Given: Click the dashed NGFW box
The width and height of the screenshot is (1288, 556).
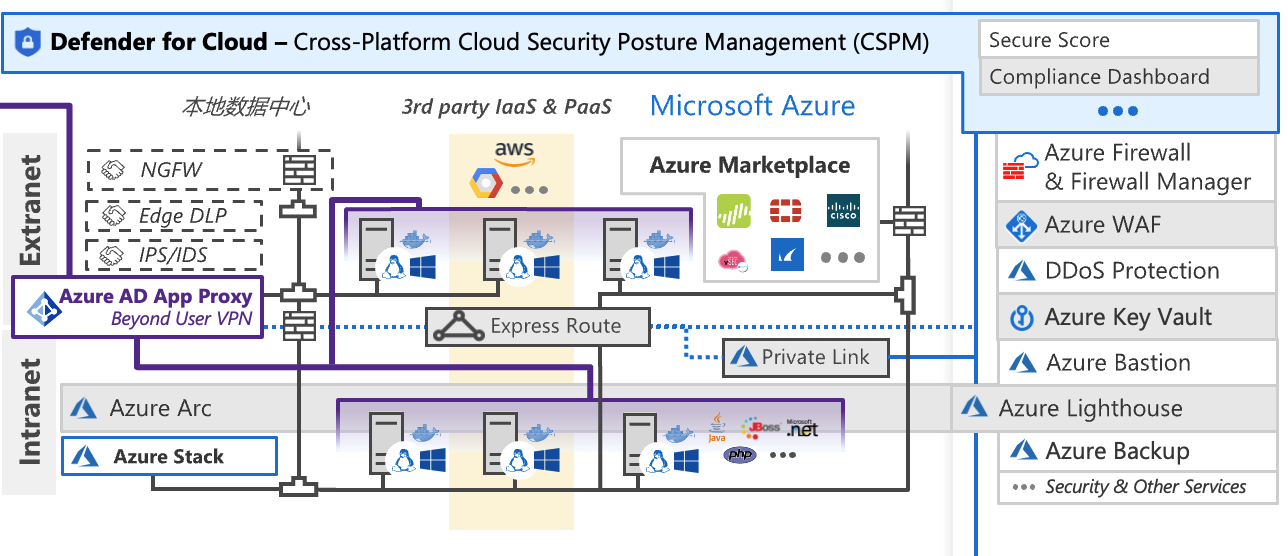Looking at the screenshot, I should pyautogui.click(x=209, y=170).
